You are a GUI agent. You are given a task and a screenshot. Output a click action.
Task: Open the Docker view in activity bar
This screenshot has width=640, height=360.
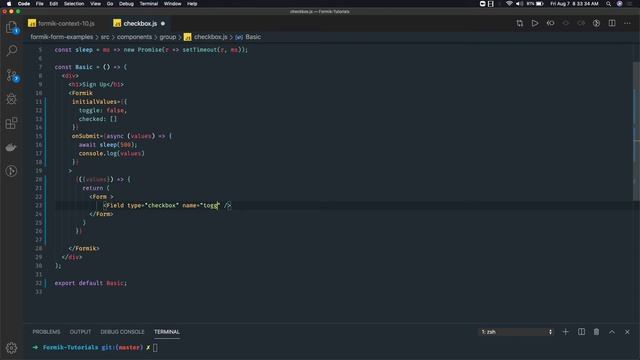(11, 147)
